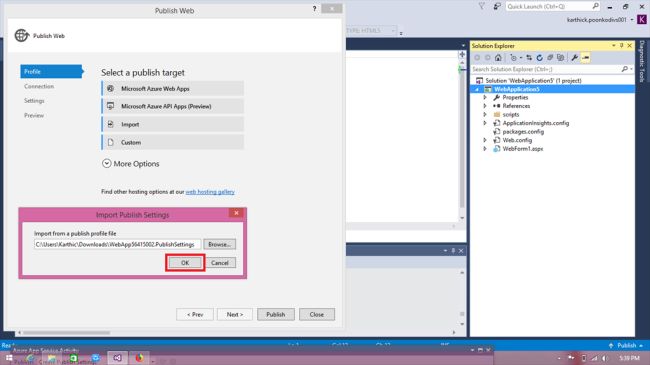This screenshot has width=650, height=365.
Task: Click the K account avatar
Action: [x=642, y=19]
